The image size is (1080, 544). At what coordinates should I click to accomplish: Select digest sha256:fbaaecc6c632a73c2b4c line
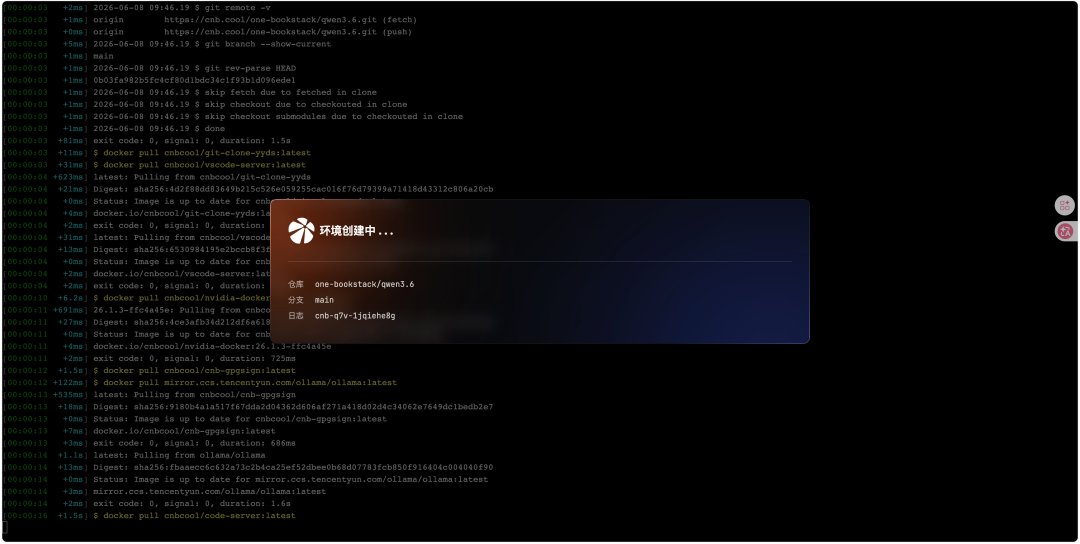(x=293, y=467)
